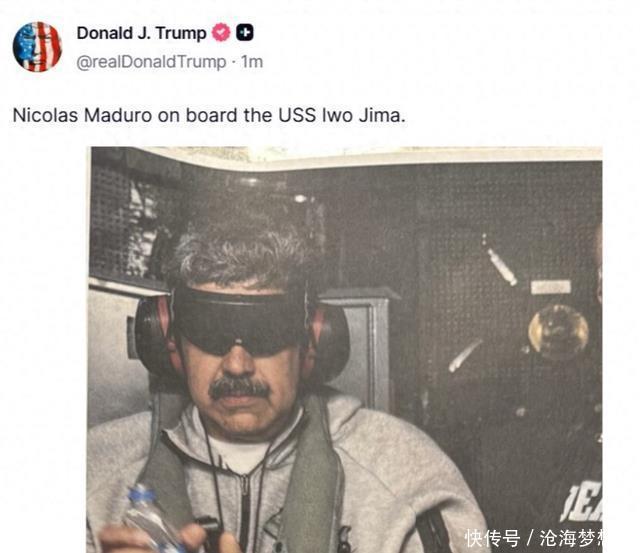The height and width of the screenshot is (553, 640).
Task: Click the water bottle in the photo
Action: pos(151,518)
